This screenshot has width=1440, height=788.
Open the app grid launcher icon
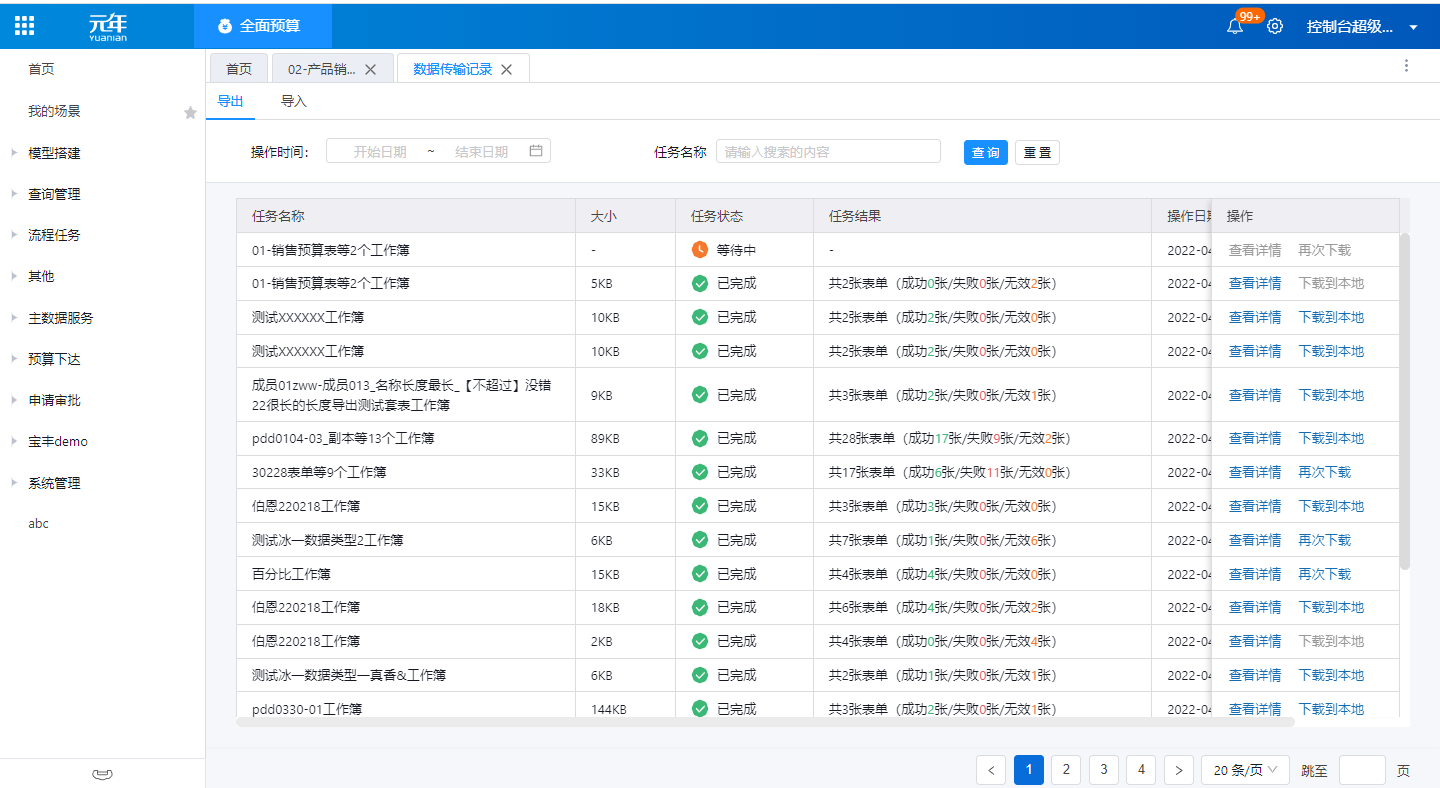point(24,26)
